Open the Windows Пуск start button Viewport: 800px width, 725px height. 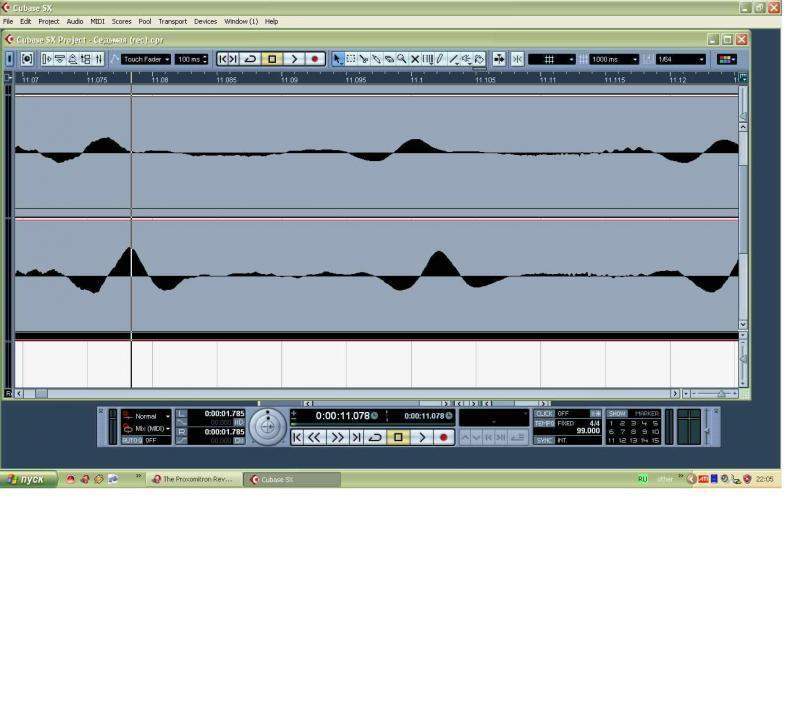[x=28, y=479]
